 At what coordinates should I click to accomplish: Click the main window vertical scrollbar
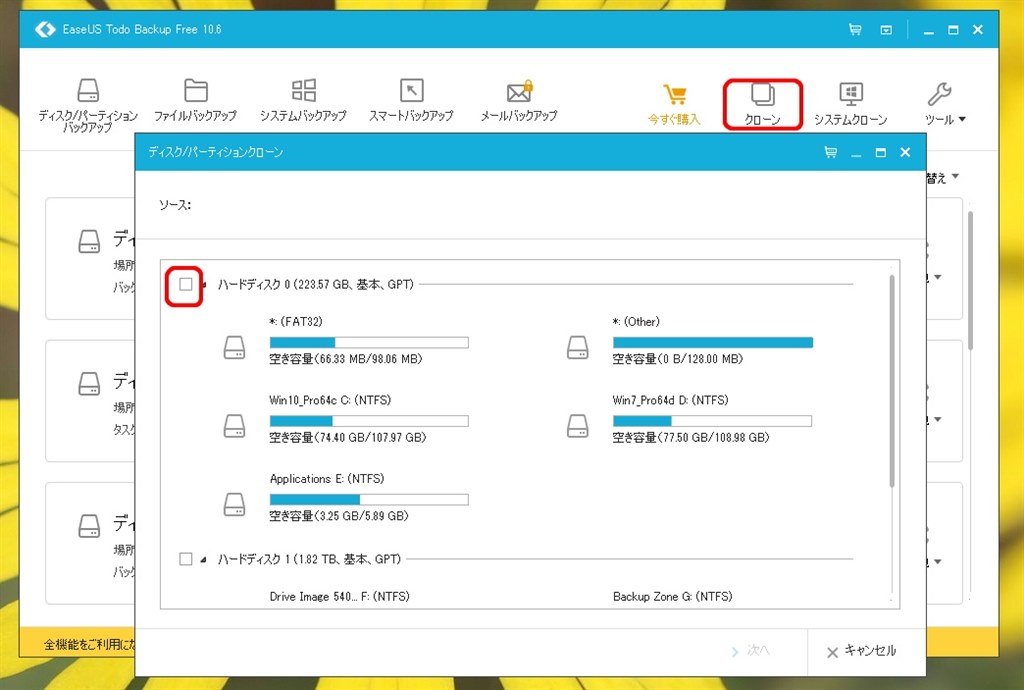pos(970,281)
